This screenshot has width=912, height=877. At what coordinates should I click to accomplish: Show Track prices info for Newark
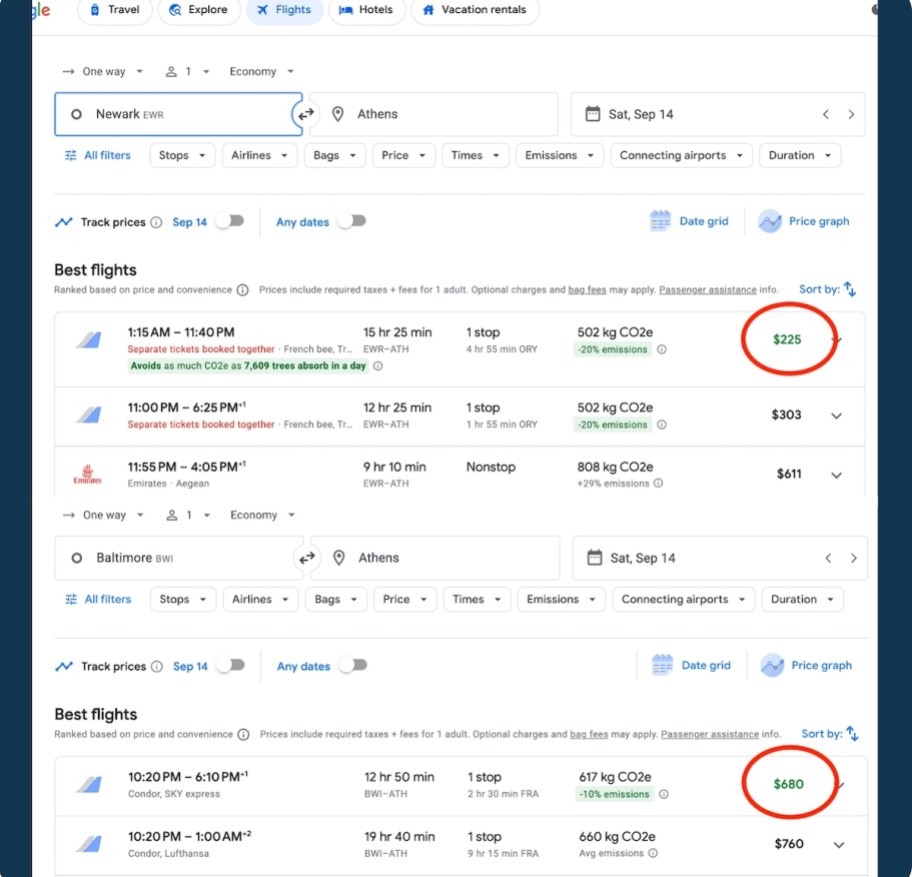coord(156,222)
